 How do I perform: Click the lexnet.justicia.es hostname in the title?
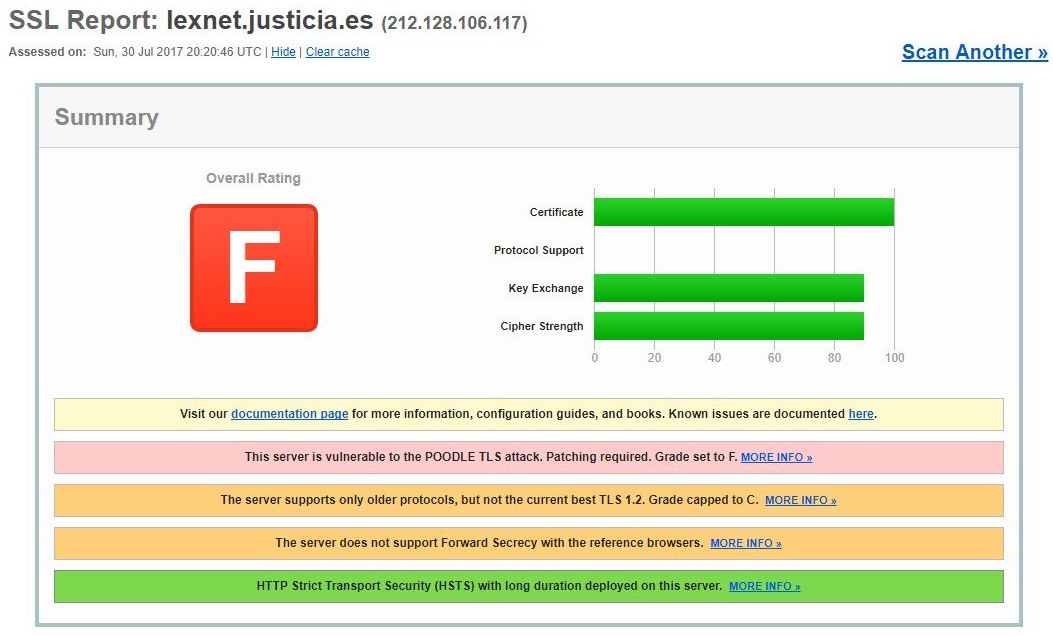[x=270, y=21]
